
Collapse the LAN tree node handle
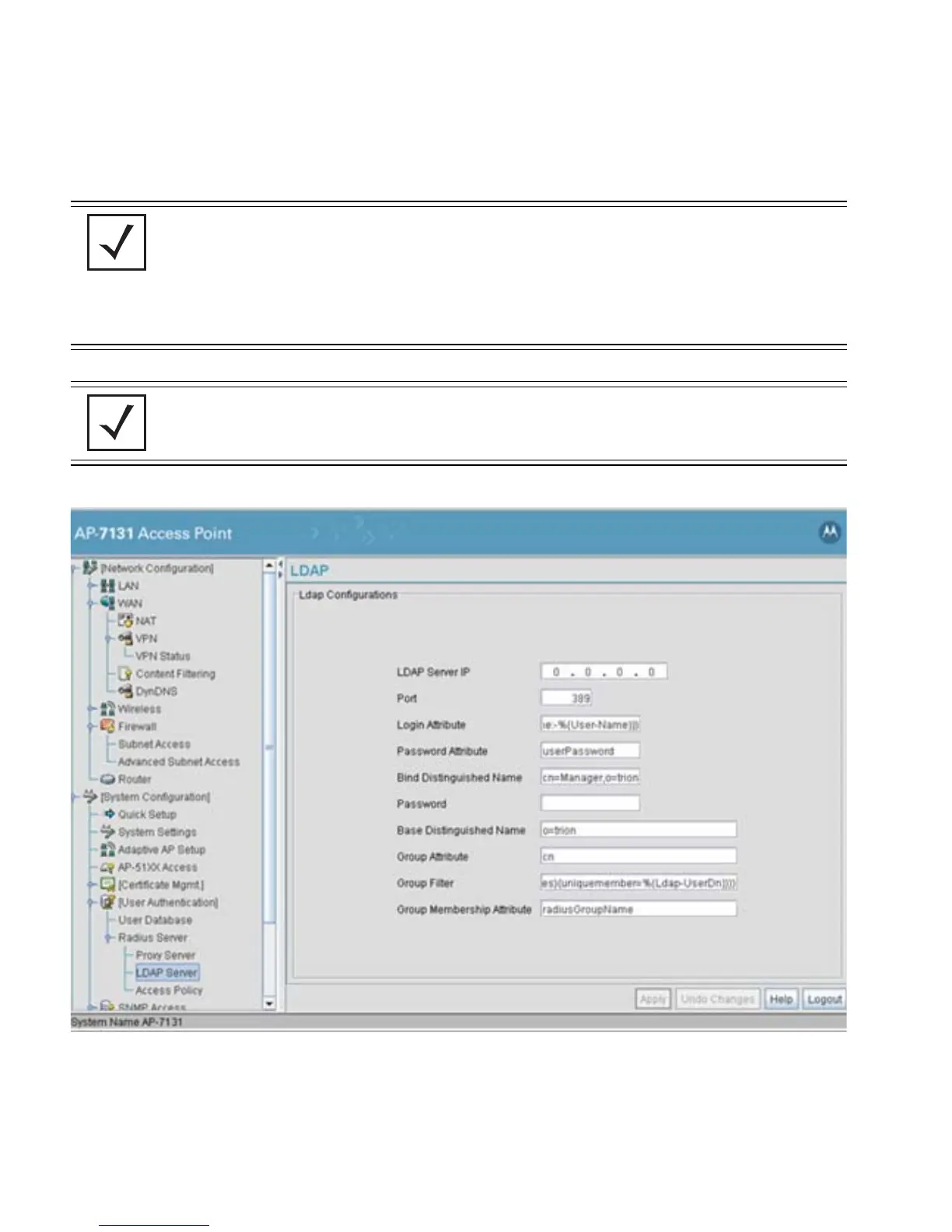point(92,586)
